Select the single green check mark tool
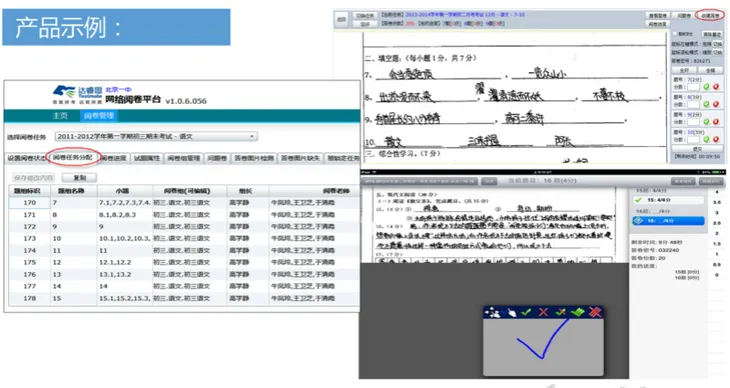Viewport: 730px width, 388px height. [x=526, y=312]
